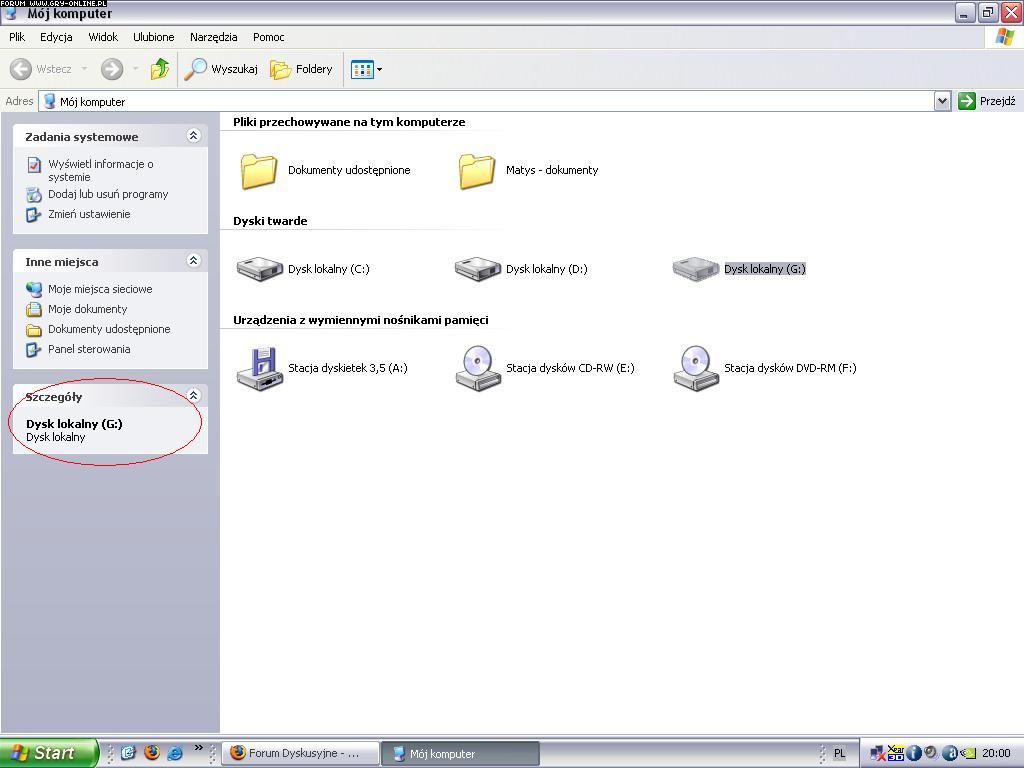Open Dokumenty udostępnione folder icon

pos(259,171)
